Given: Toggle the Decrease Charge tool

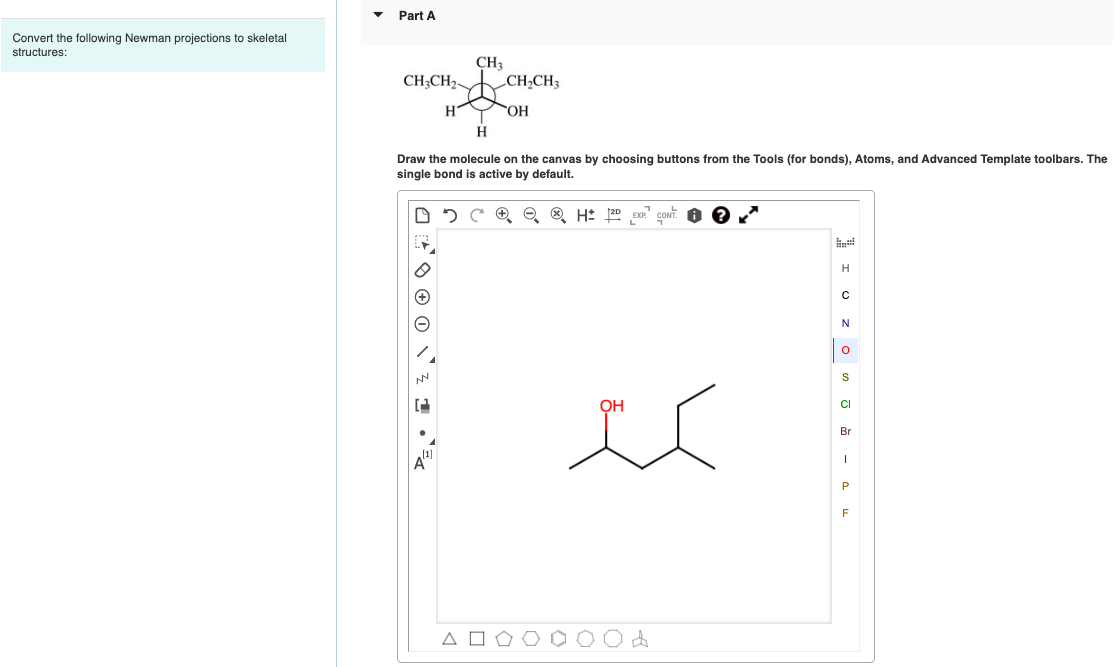Looking at the screenshot, I should [x=422, y=323].
